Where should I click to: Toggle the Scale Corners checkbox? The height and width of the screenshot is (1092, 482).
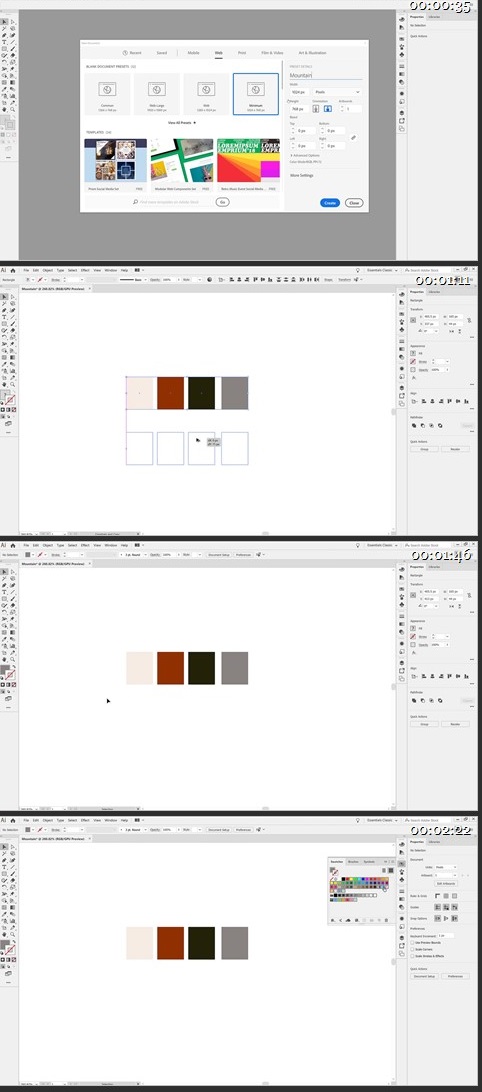click(413, 949)
